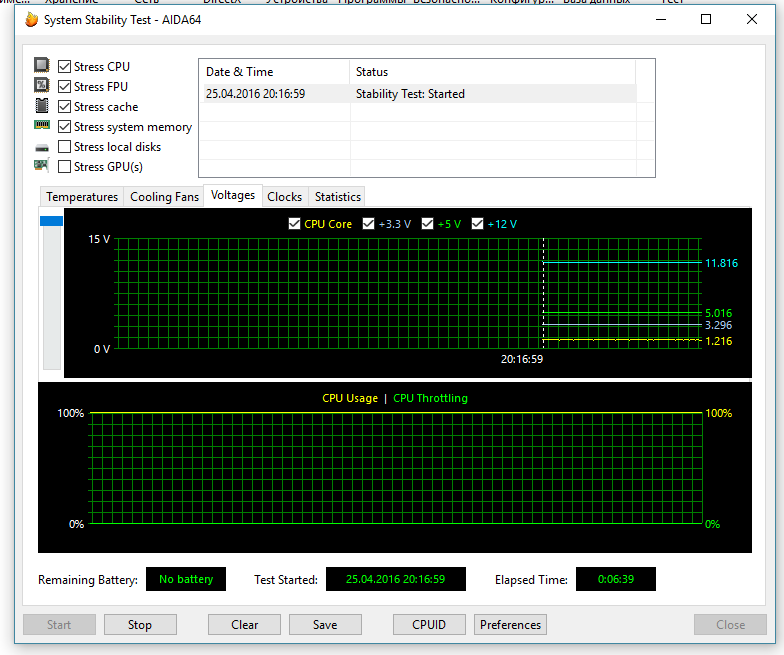784x655 pixels.
Task: Click the 'No battery' status field
Action: click(186, 579)
